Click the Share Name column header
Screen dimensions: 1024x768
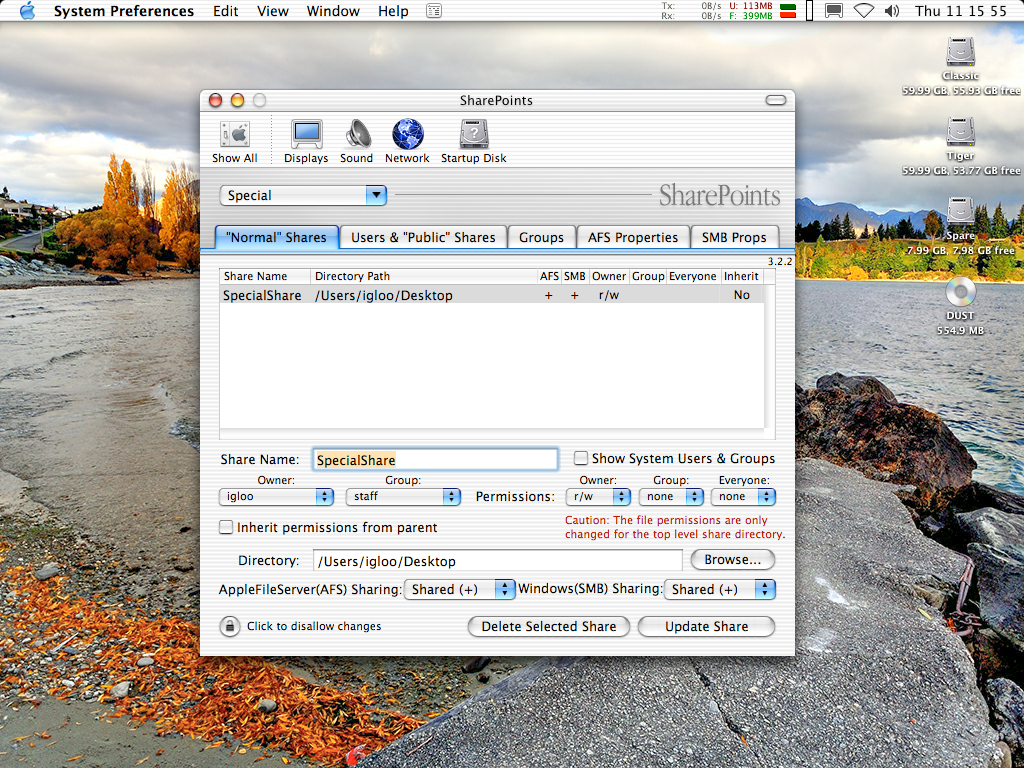[264, 276]
